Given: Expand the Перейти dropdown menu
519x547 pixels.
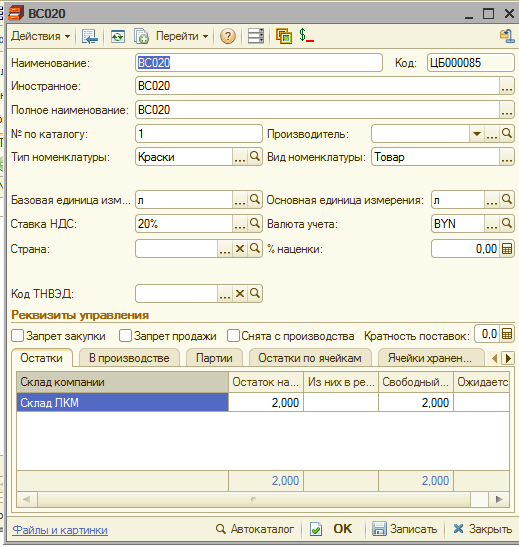Looking at the screenshot, I should coord(182,36).
